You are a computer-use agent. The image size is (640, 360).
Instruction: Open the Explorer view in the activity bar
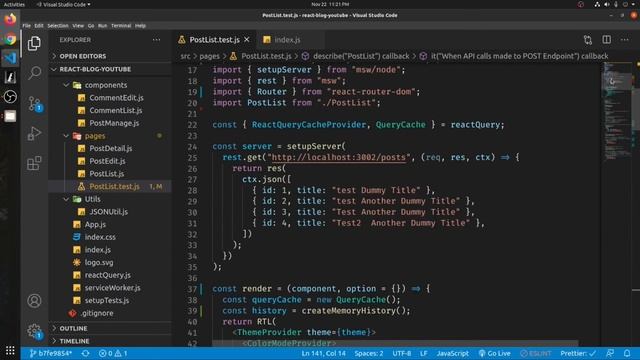click(x=34, y=43)
